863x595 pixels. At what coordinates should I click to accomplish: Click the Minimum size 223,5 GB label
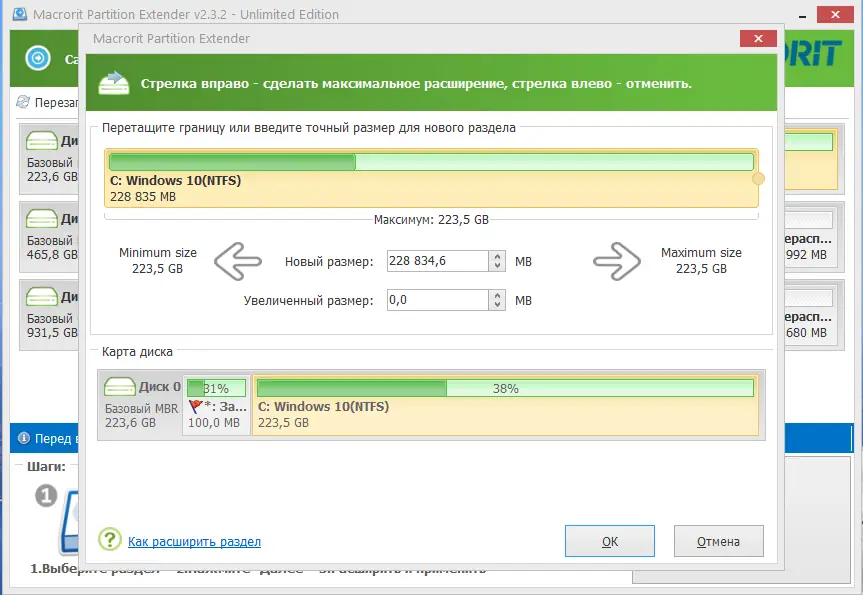(157, 261)
